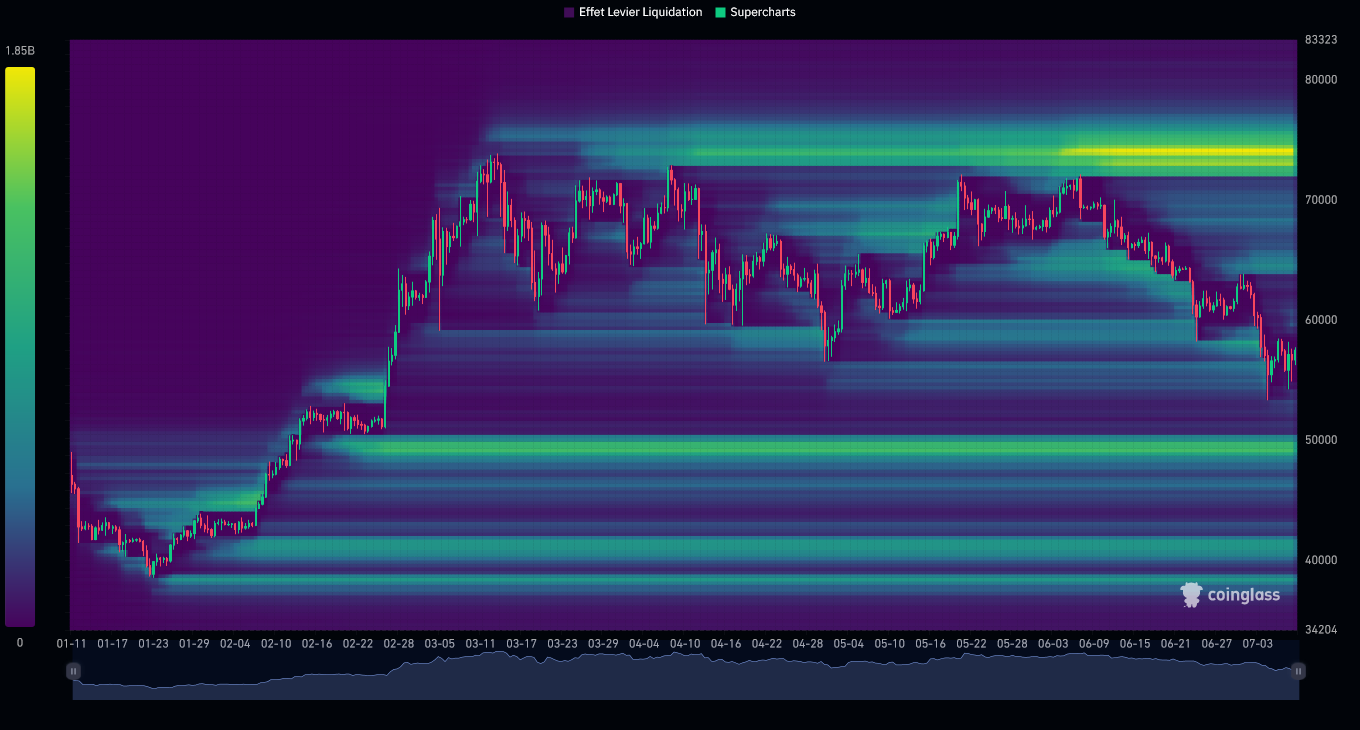
Task: Click the 06-15 date label
Action: (1135, 644)
